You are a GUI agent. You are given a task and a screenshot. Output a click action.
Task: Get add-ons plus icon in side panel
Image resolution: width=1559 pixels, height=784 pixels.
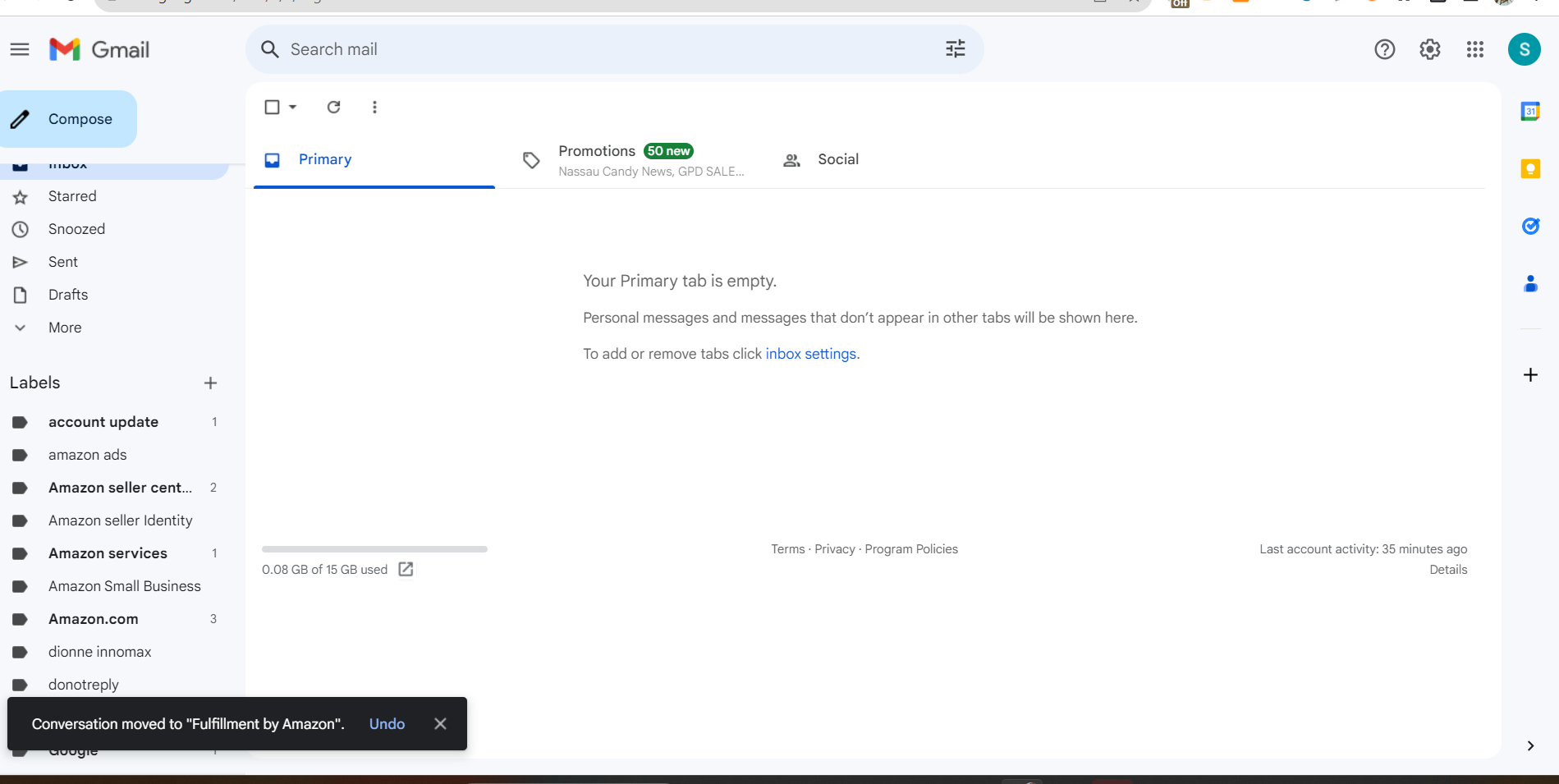click(1530, 375)
